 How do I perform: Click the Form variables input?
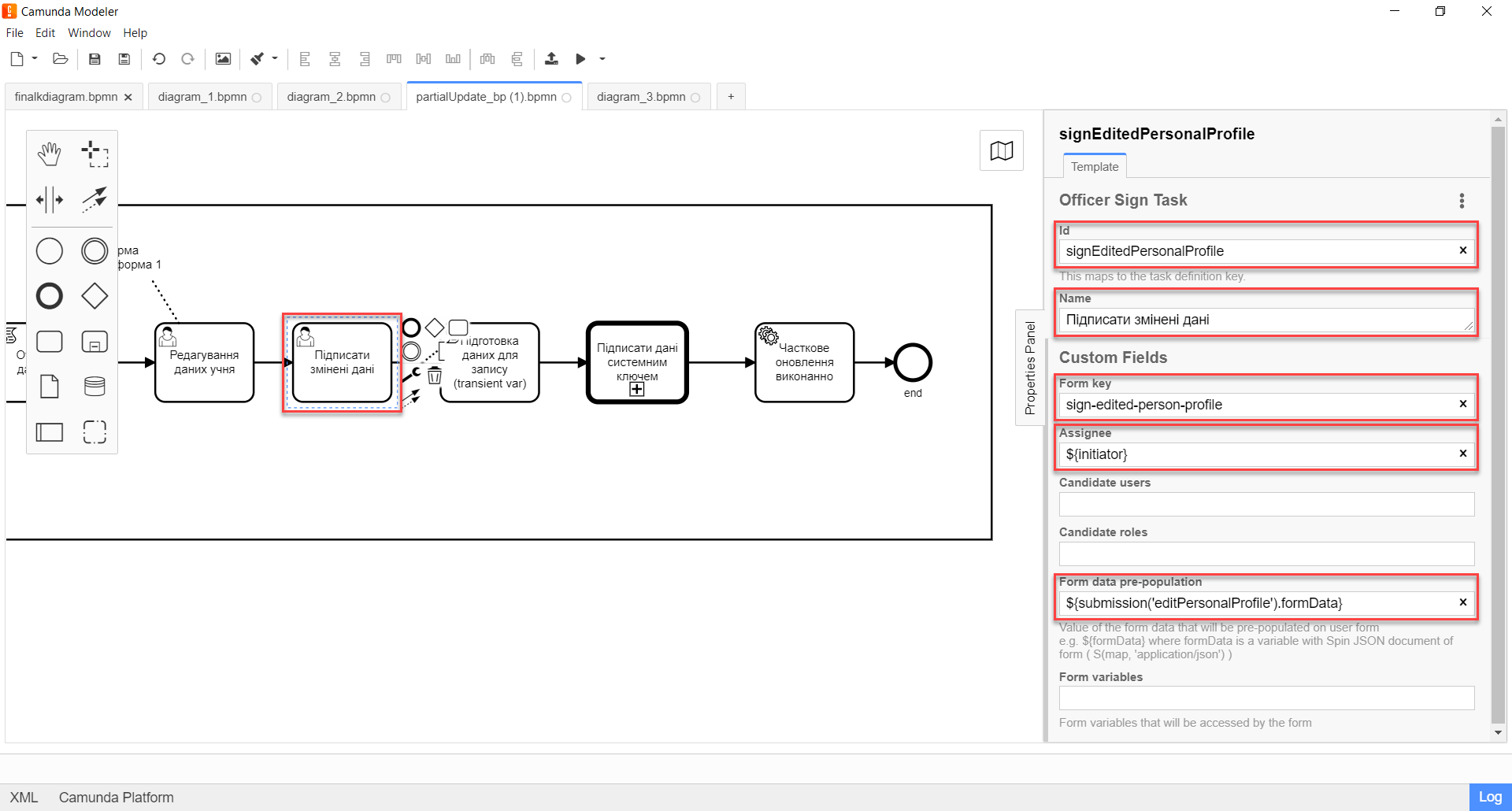(x=1266, y=698)
